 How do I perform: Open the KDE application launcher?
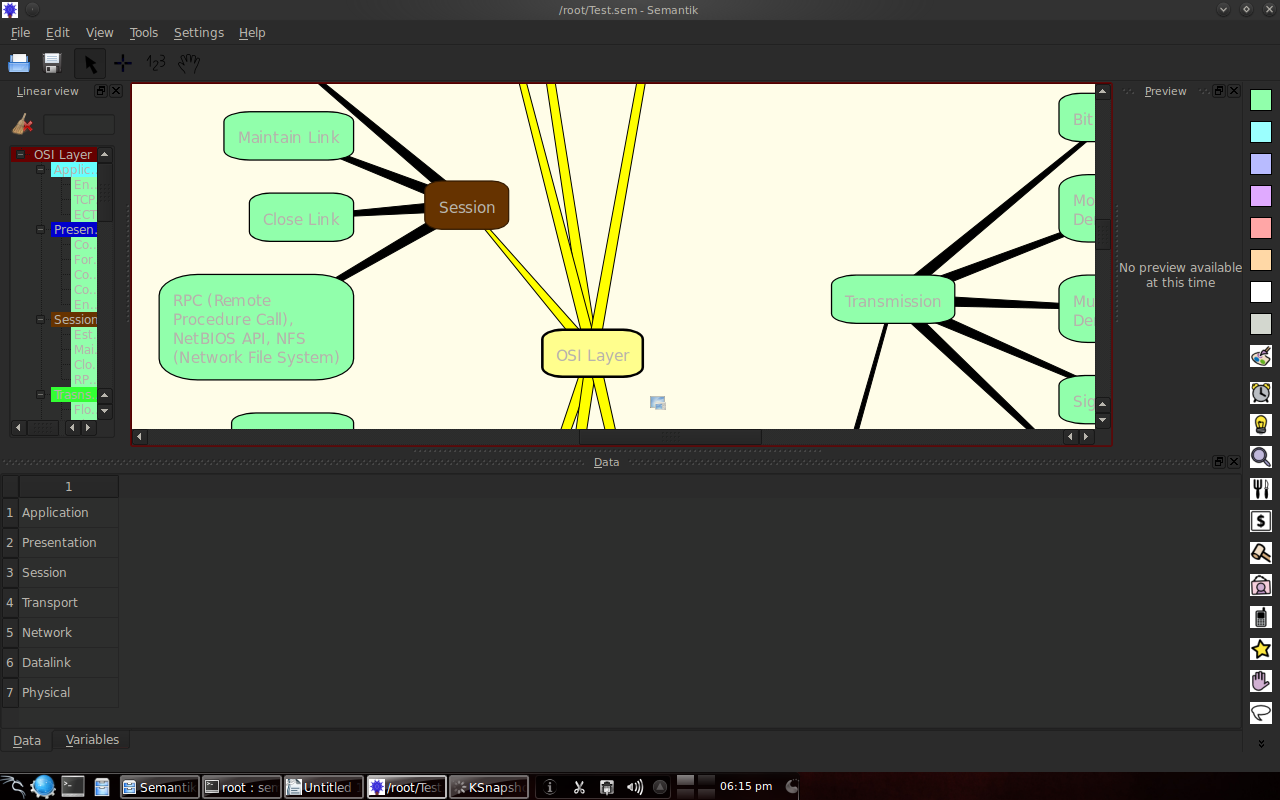coord(13,787)
